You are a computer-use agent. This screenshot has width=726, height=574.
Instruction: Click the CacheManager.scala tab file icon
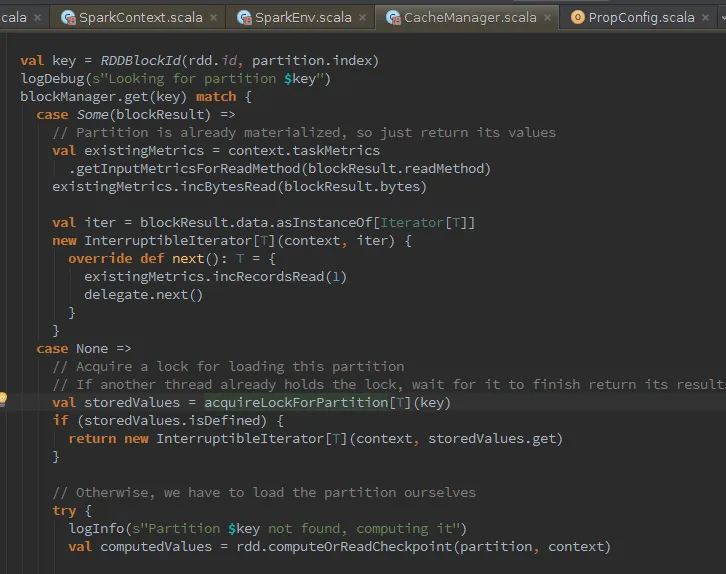point(391,17)
